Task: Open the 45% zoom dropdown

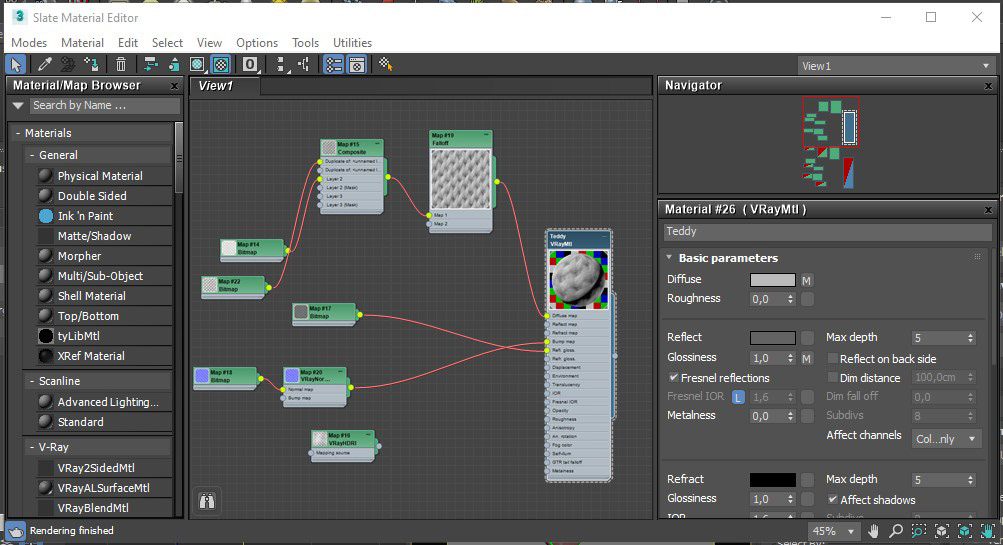Action: click(833, 531)
